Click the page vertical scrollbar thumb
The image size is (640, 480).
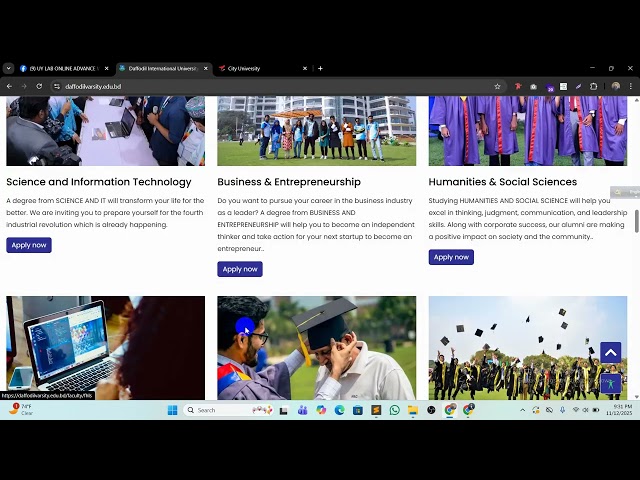[636, 221]
